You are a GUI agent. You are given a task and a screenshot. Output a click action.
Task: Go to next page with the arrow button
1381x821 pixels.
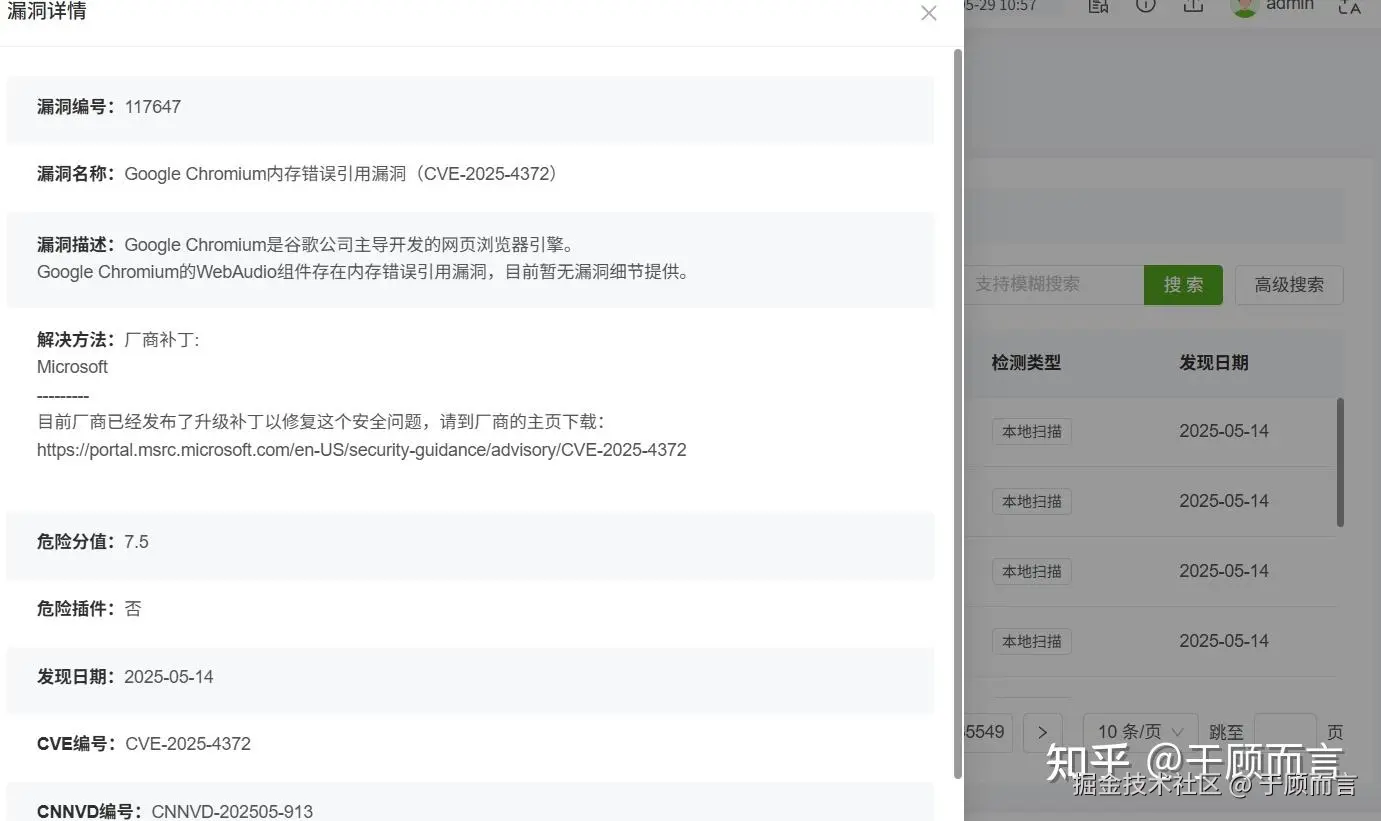1043,733
